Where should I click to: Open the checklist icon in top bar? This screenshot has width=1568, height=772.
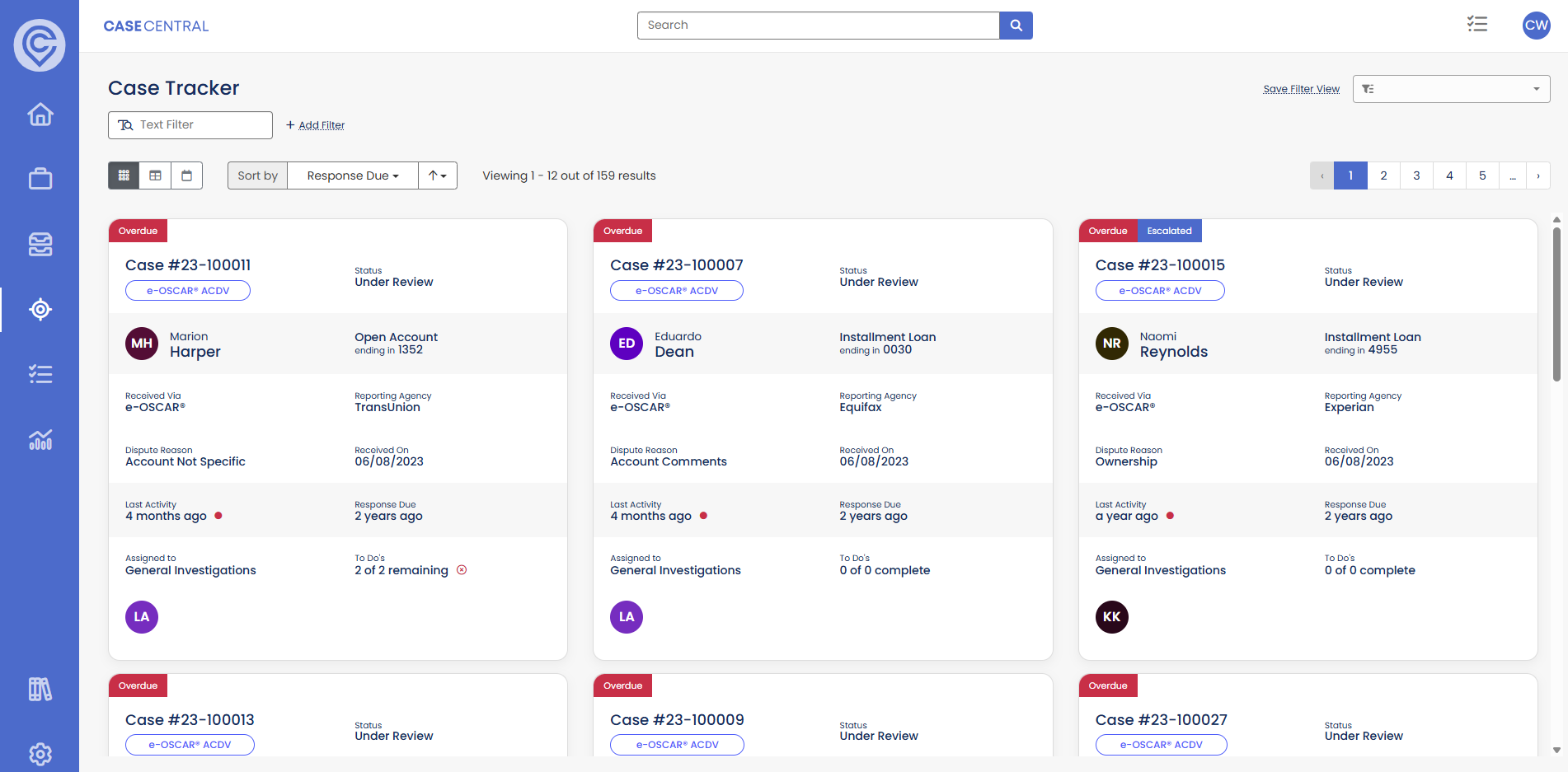click(1477, 25)
